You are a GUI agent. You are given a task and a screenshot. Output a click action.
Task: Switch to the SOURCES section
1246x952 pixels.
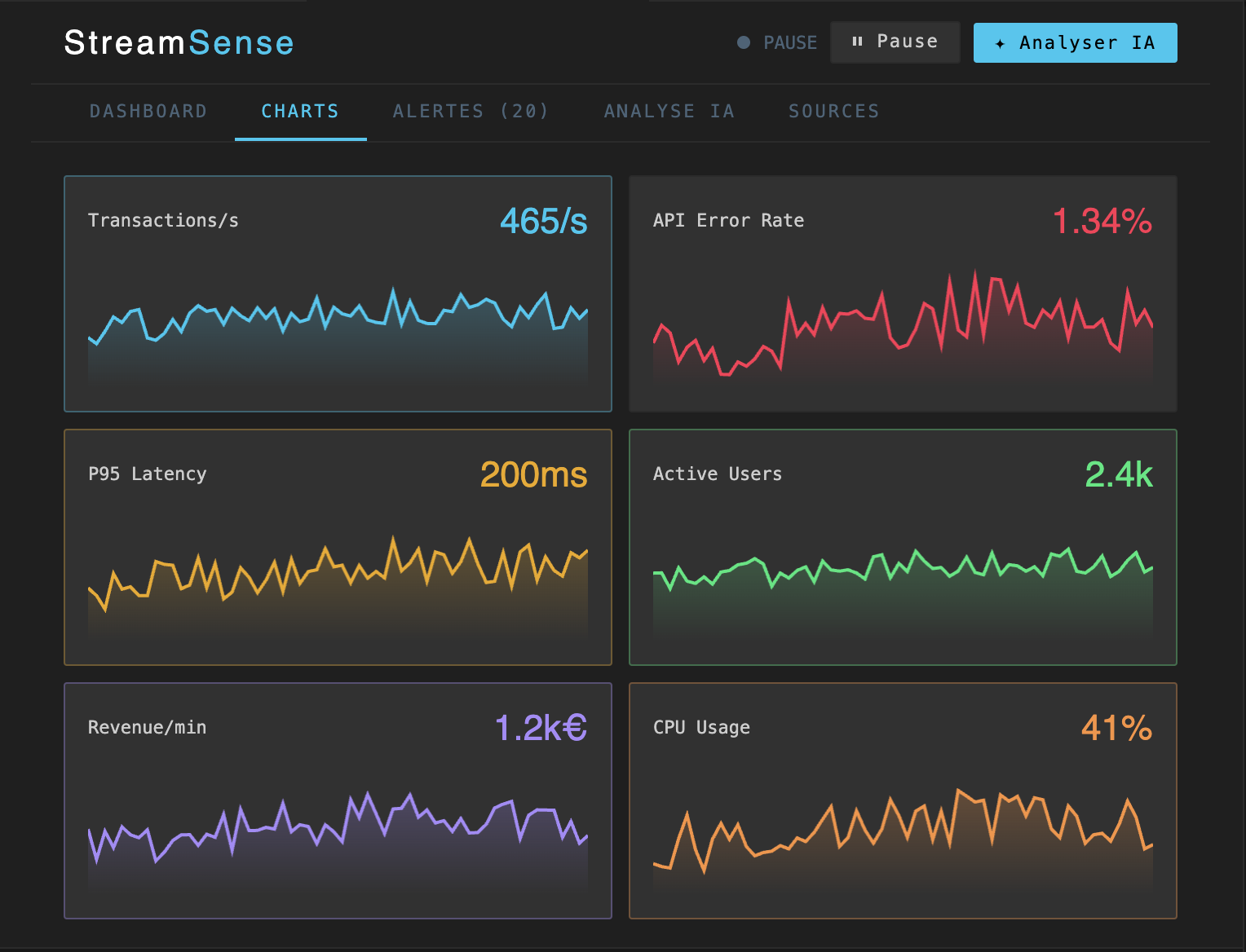coord(834,111)
